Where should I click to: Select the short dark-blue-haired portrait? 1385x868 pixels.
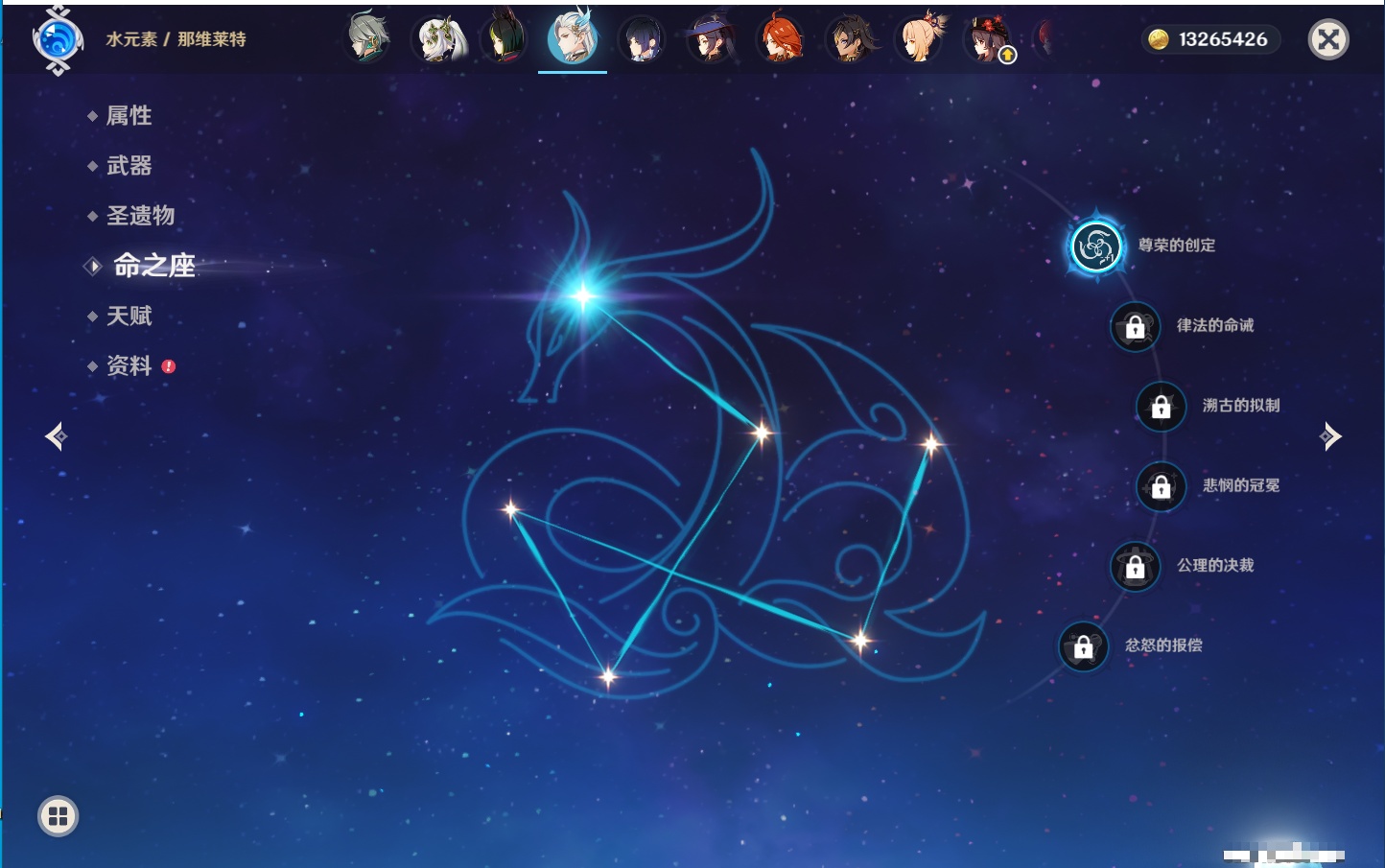point(642,39)
